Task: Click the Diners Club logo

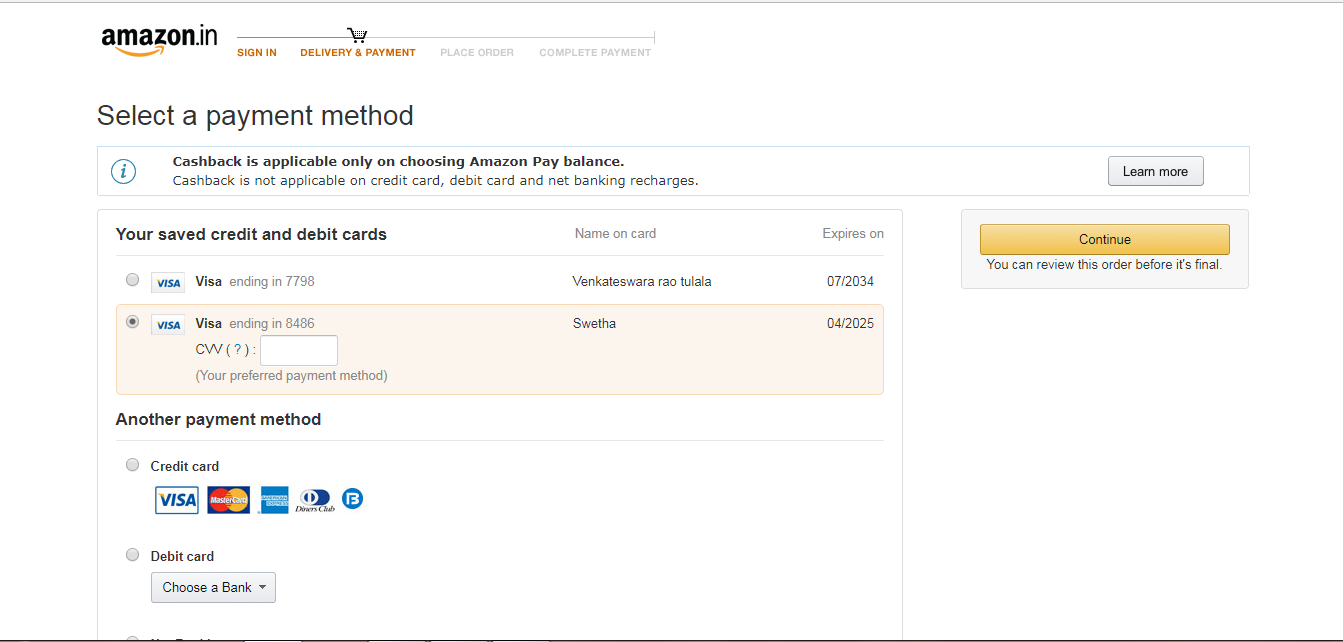Action: click(315, 501)
